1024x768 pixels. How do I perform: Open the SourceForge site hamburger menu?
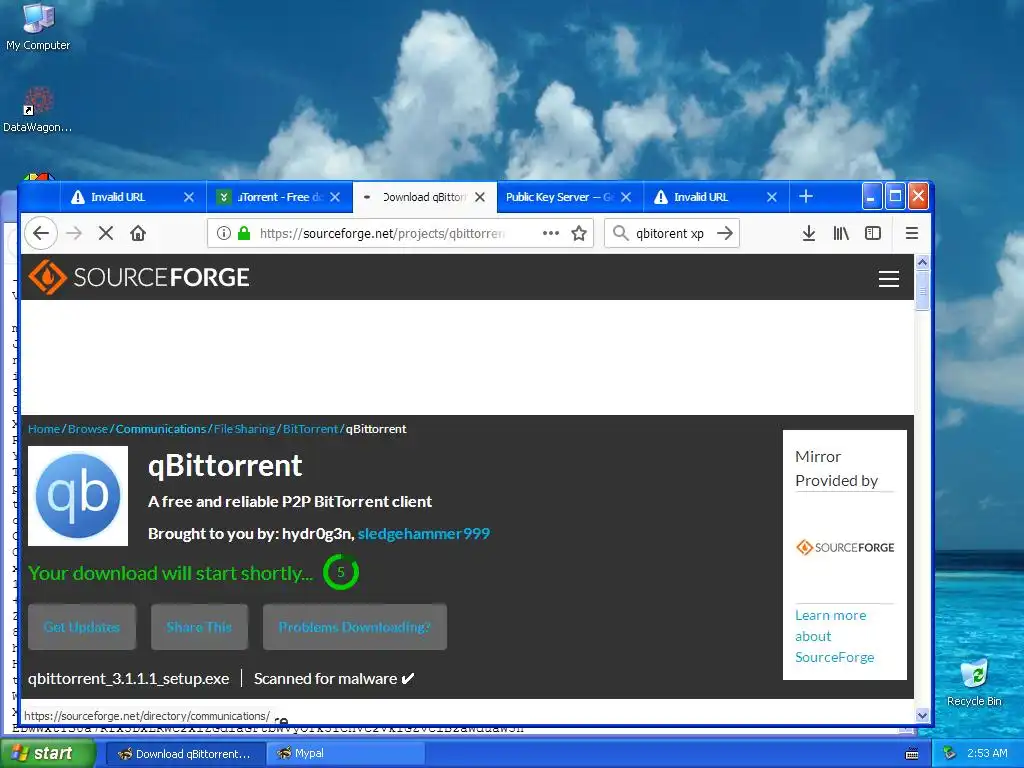point(889,279)
